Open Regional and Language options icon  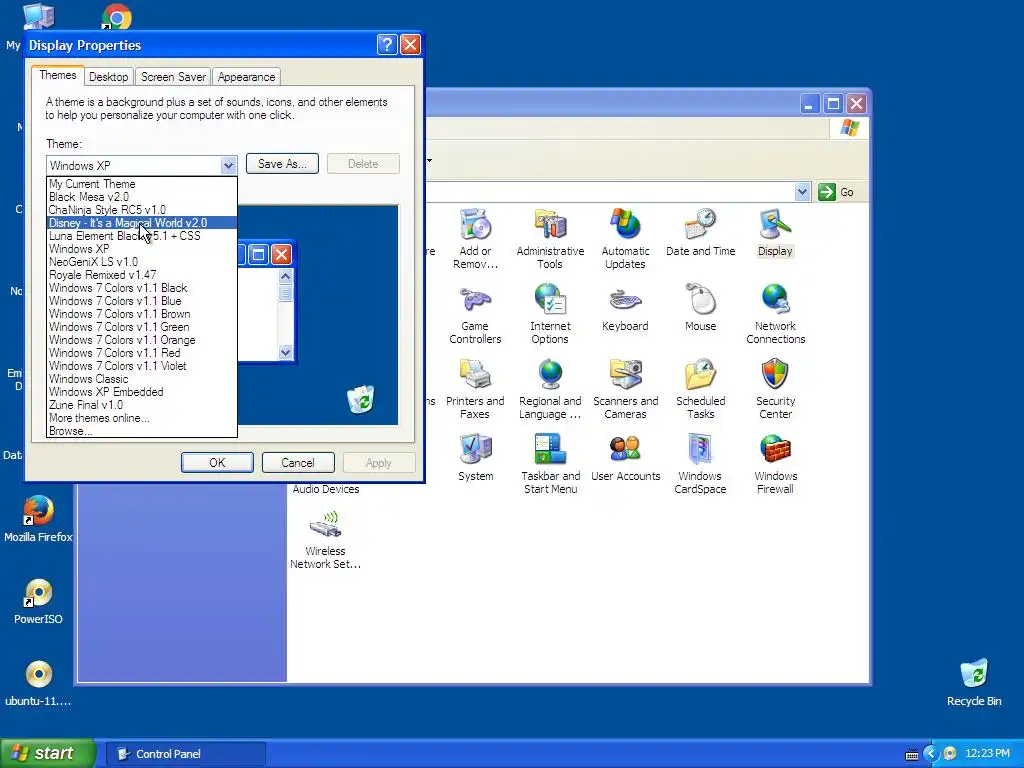[x=550, y=389]
